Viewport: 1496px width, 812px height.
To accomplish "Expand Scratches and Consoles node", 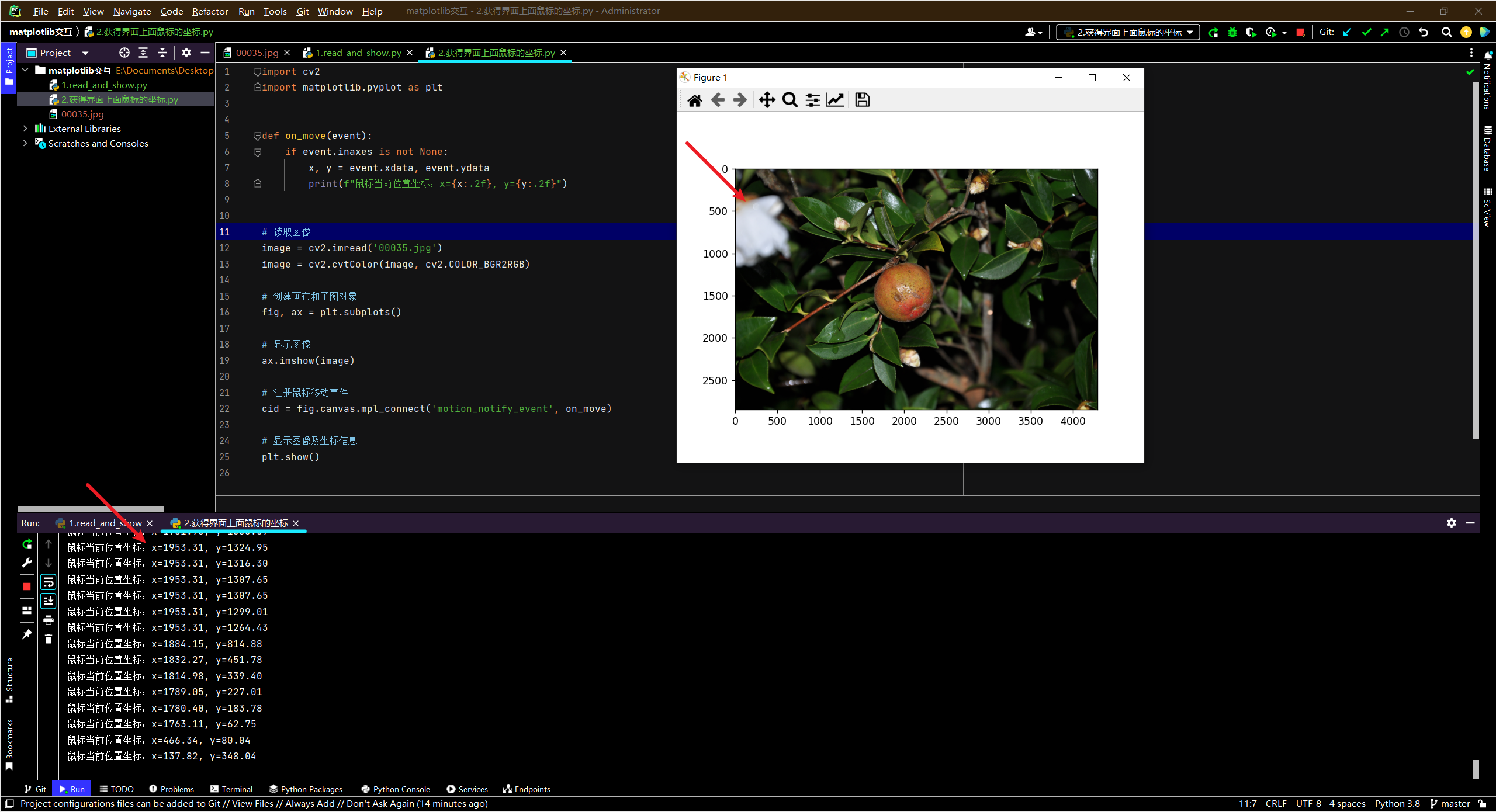I will 25,143.
